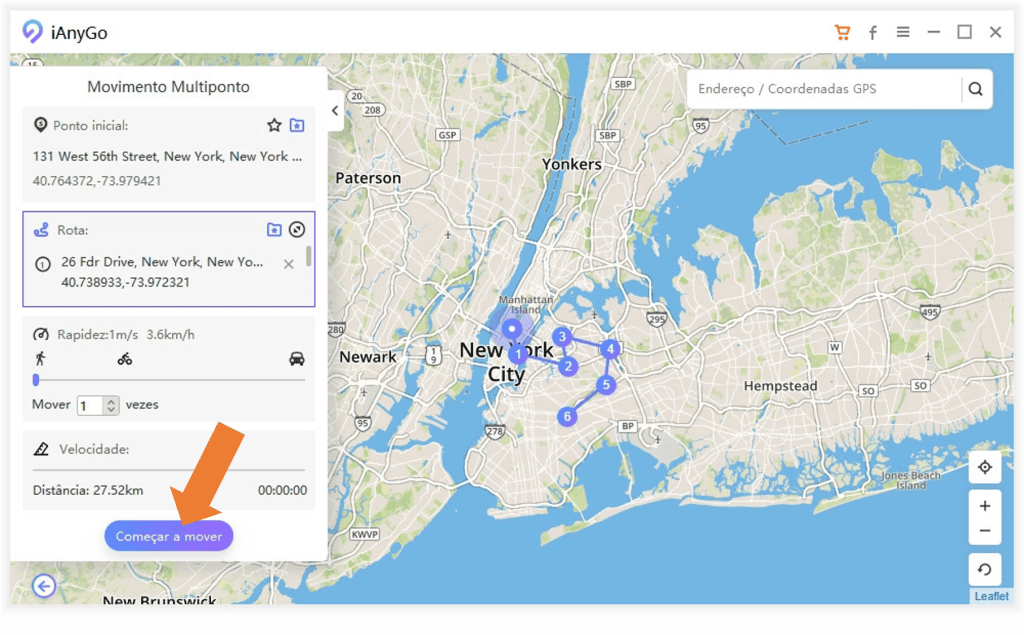Select route waypoint marker 5
Image resolution: width=1024 pixels, height=635 pixels.
606,385
